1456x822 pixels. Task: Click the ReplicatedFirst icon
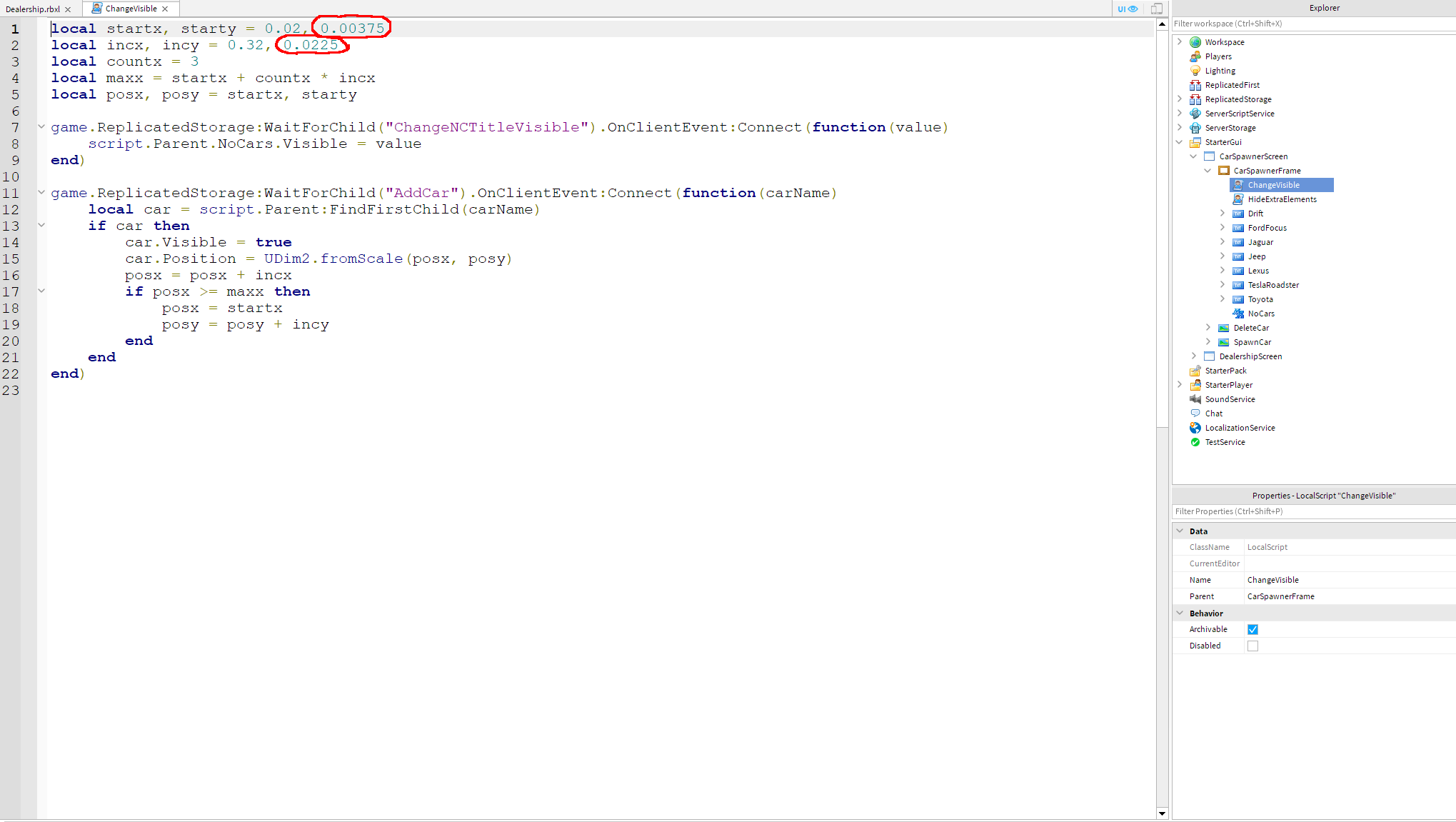coord(1195,85)
